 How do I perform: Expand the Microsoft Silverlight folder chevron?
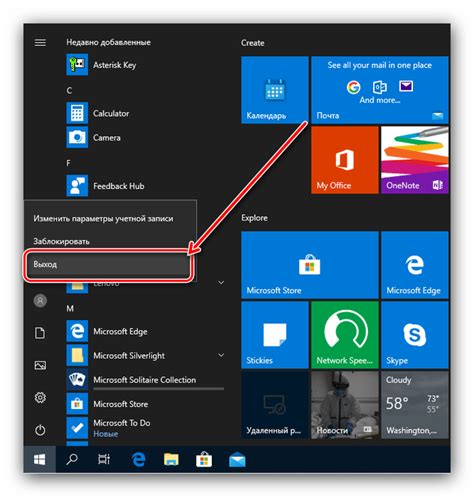tap(221, 355)
